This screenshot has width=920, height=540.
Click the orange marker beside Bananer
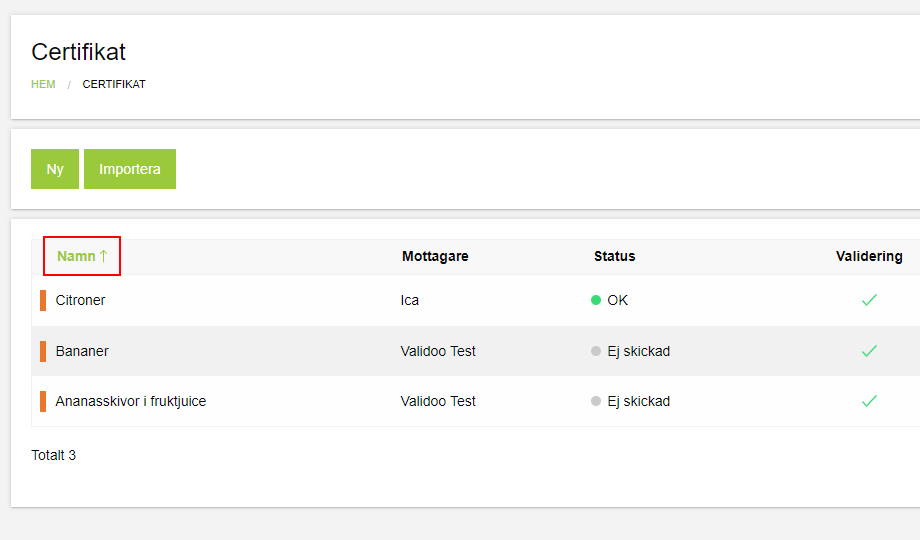point(43,351)
